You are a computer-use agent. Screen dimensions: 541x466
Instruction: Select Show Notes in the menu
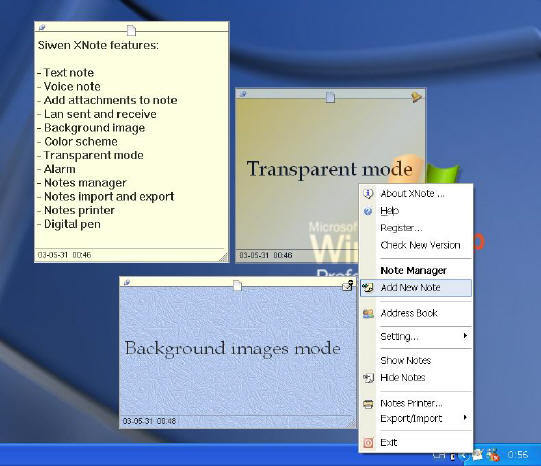pyautogui.click(x=416, y=360)
